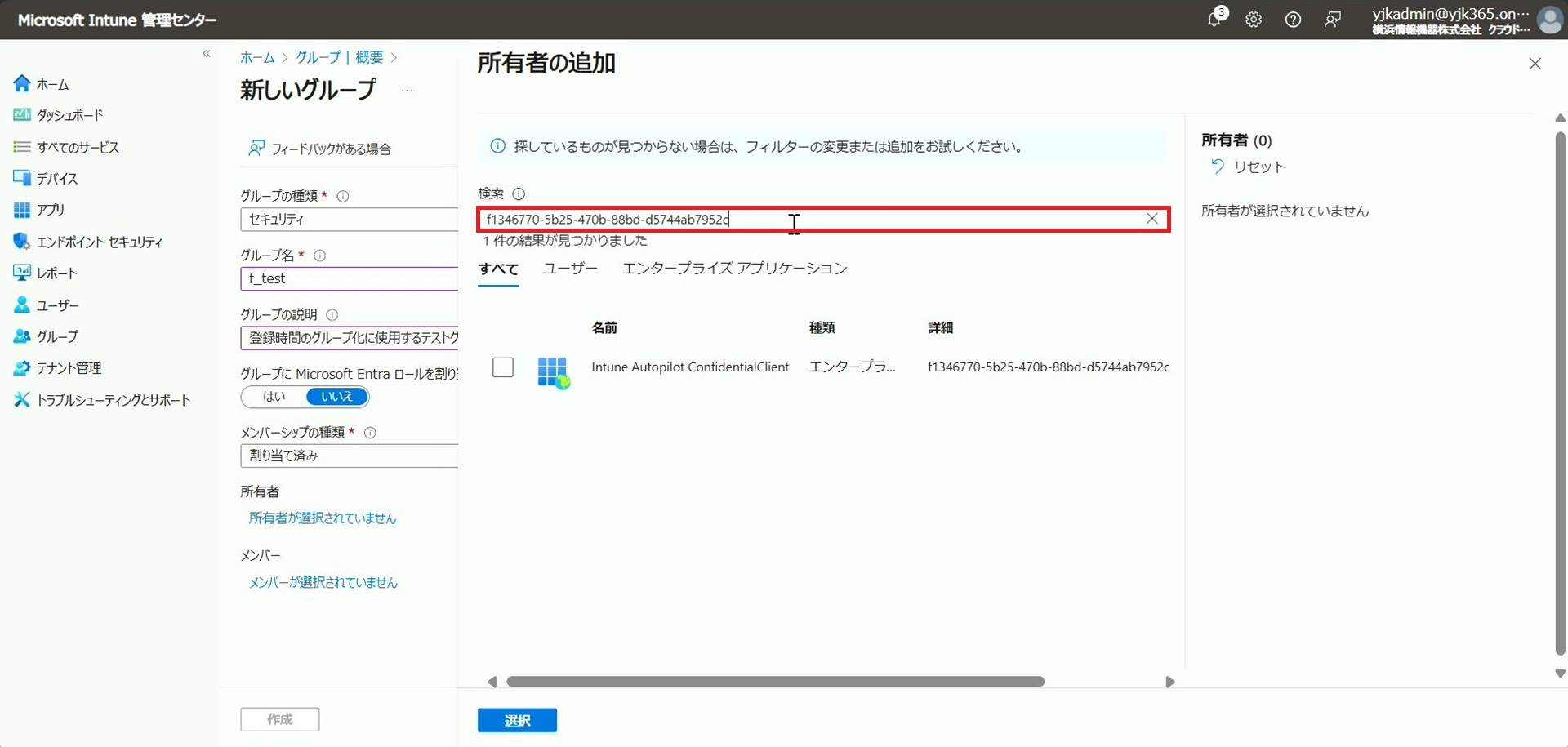Click the リセット button under 所有者
The width and height of the screenshot is (1568, 747).
point(1249,167)
